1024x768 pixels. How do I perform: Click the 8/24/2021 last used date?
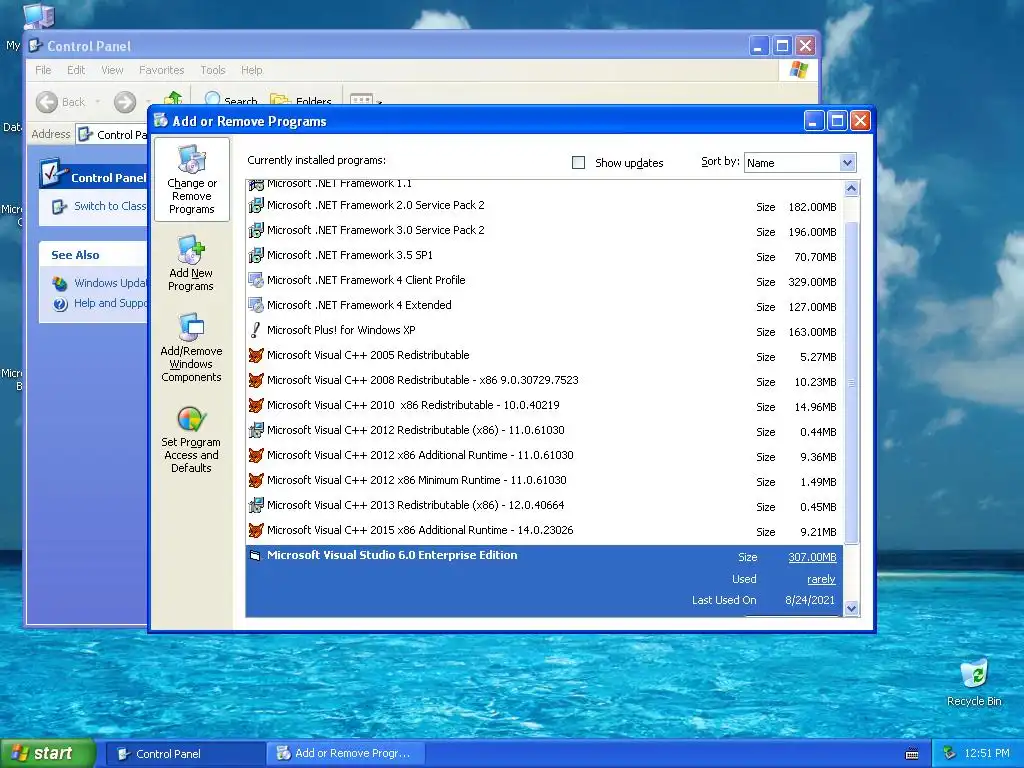point(810,600)
